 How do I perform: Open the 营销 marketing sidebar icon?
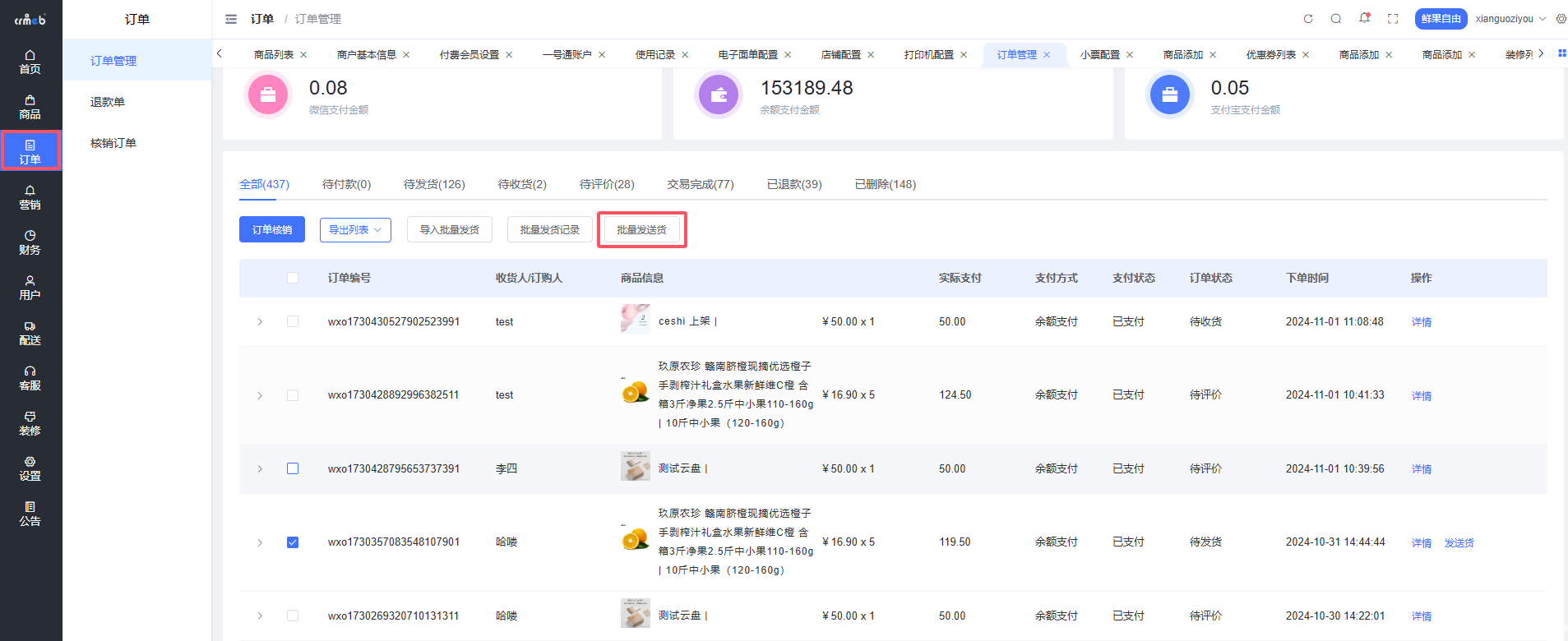click(x=30, y=197)
